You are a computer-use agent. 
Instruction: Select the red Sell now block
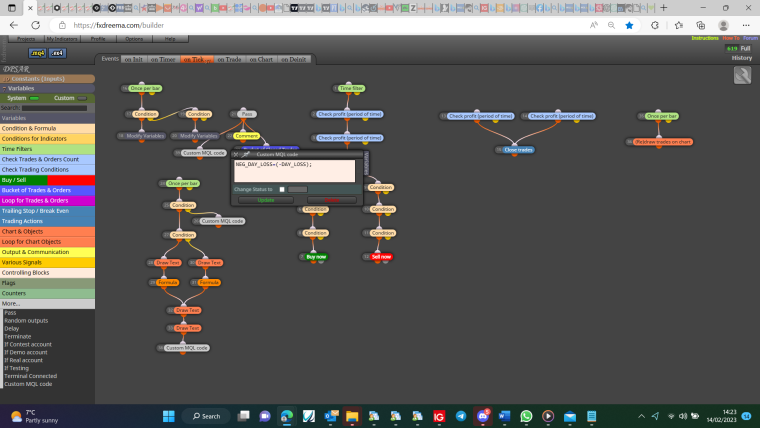click(381, 257)
